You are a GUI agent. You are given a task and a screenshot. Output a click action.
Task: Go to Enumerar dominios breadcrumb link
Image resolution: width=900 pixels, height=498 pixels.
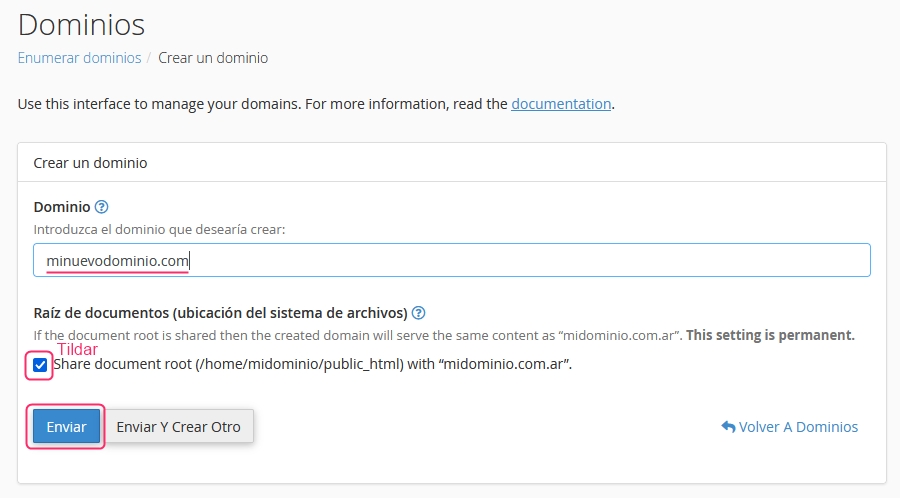[80, 58]
